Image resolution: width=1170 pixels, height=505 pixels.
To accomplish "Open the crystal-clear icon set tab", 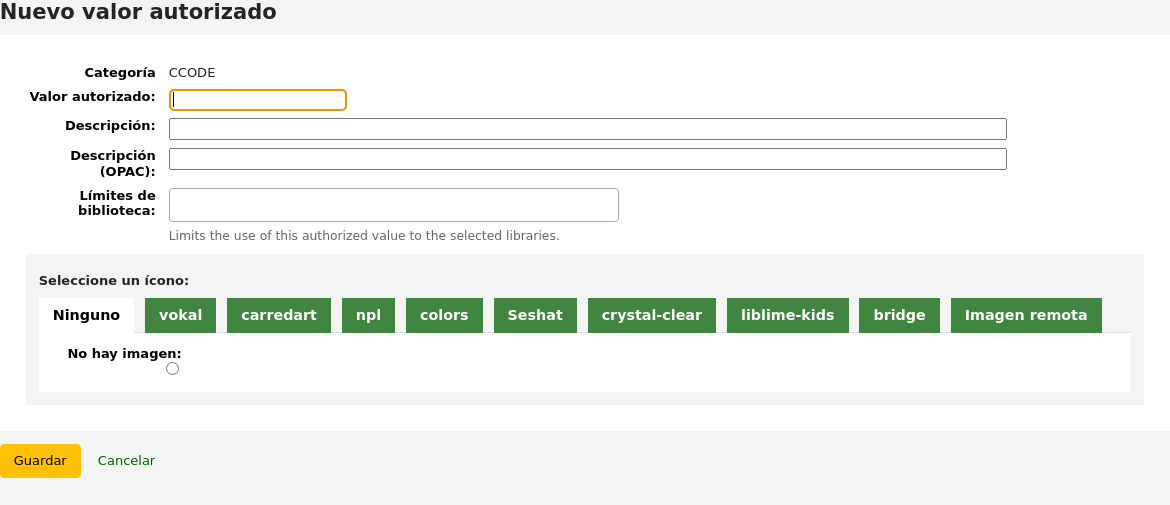I will pos(651,315).
